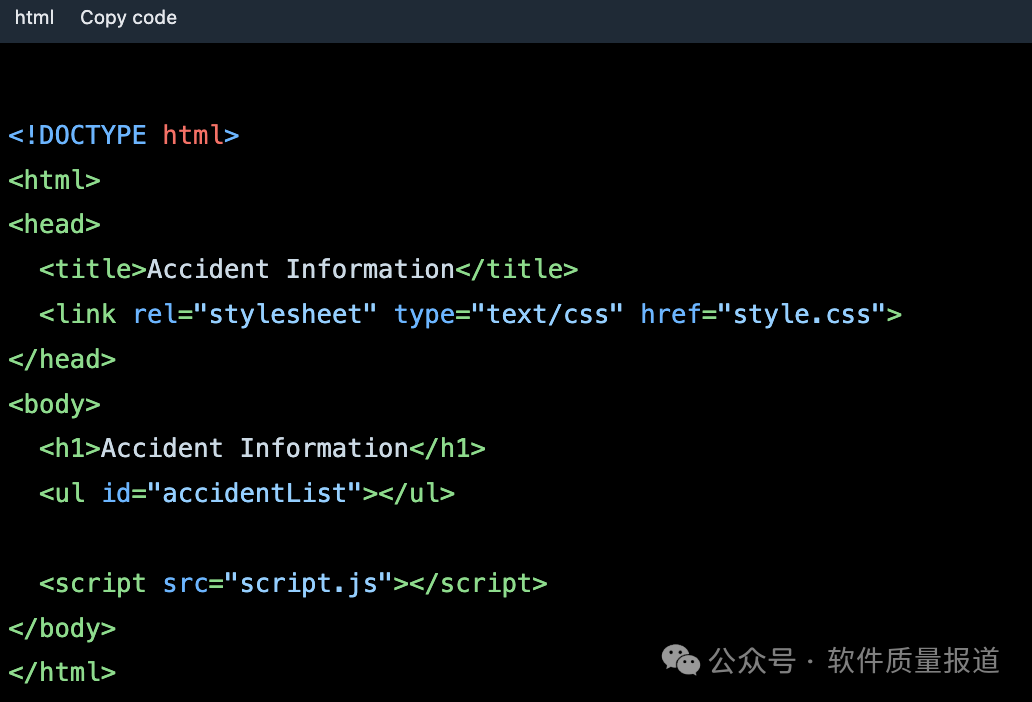The width and height of the screenshot is (1032, 702).
Task: Place cursor on the opening head tag
Action: pyautogui.click(x=54, y=224)
